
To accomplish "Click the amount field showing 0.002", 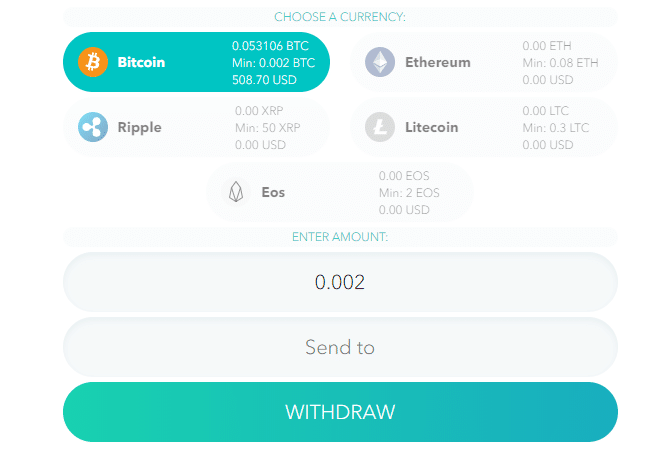I will pyautogui.click(x=340, y=282).
